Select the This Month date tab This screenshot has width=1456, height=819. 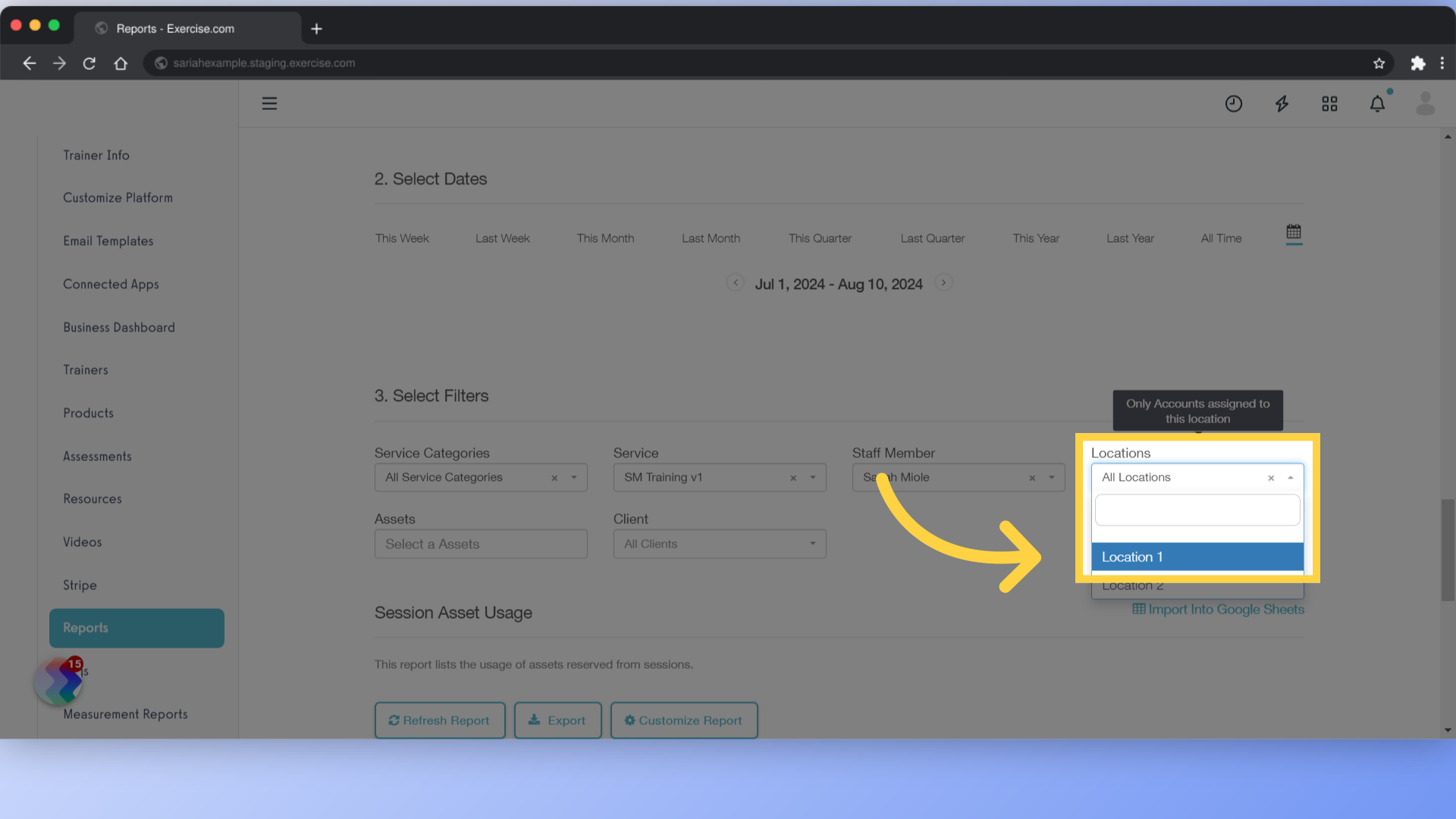(x=605, y=238)
